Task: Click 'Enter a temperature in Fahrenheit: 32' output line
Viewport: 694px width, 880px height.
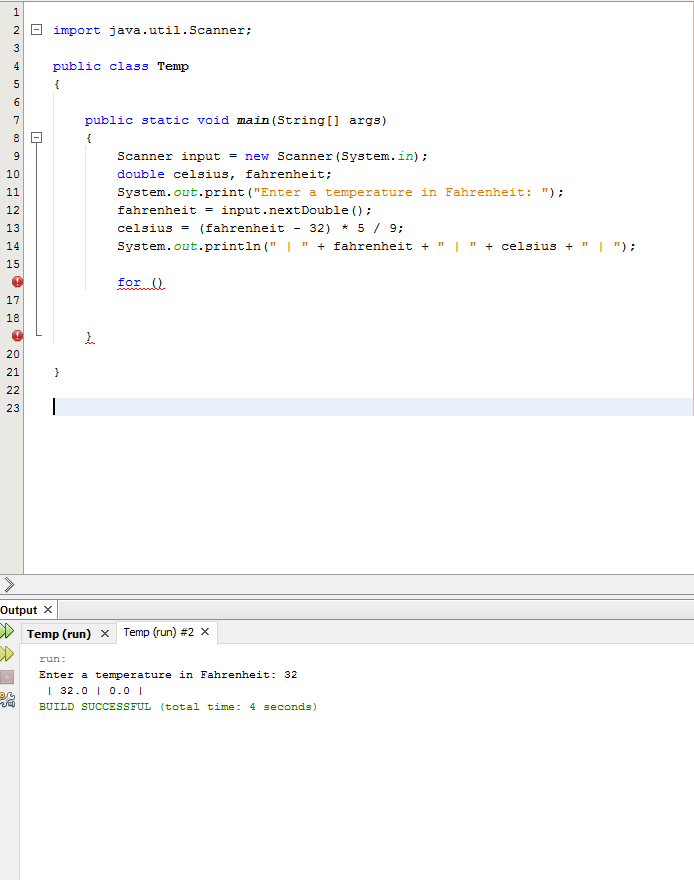Action: pos(168,675)
